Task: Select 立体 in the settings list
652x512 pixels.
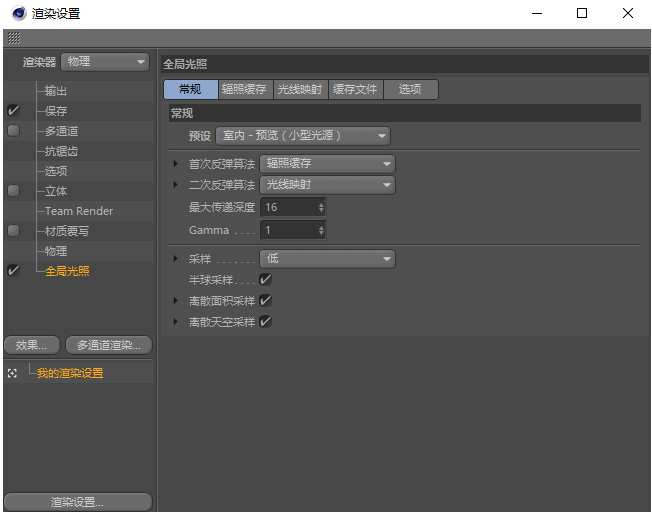Action: [56, 191]
